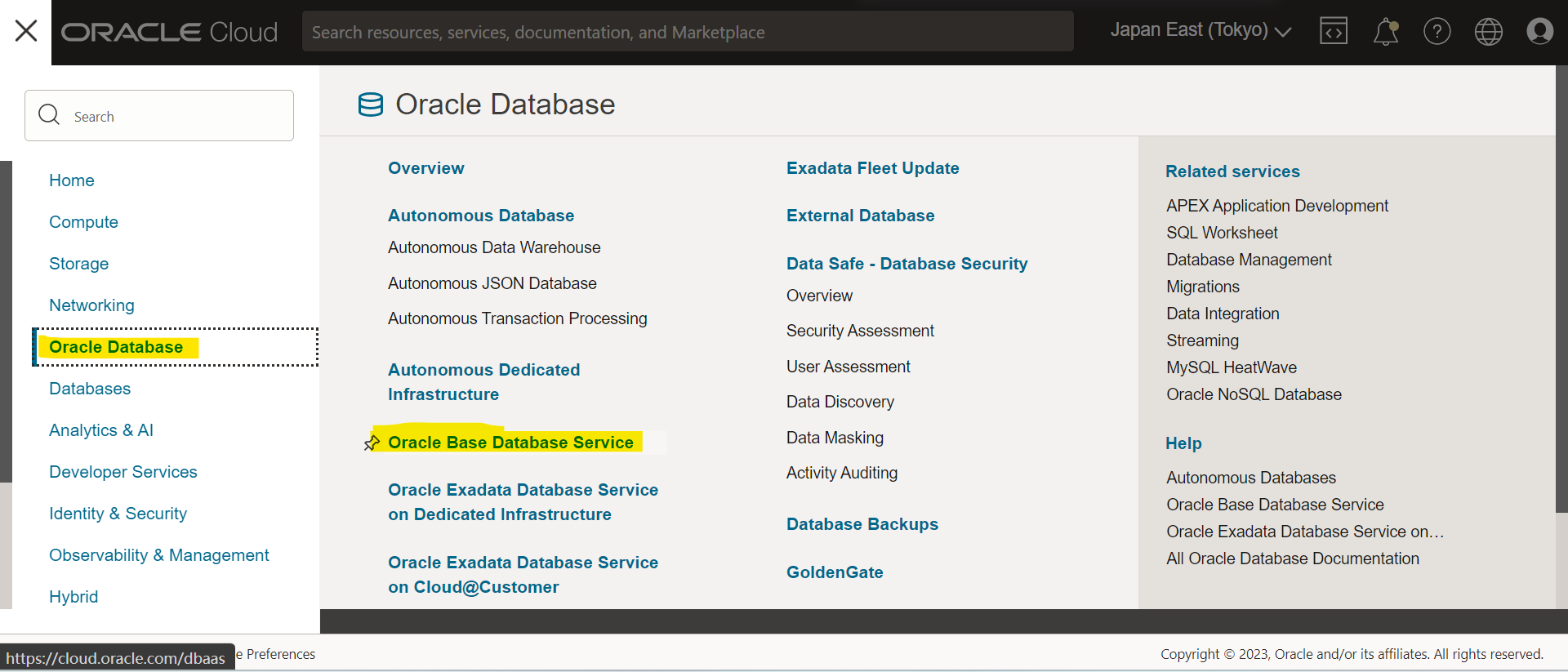
Task: Select Home in the navigation menu
Action: [72, 180]
